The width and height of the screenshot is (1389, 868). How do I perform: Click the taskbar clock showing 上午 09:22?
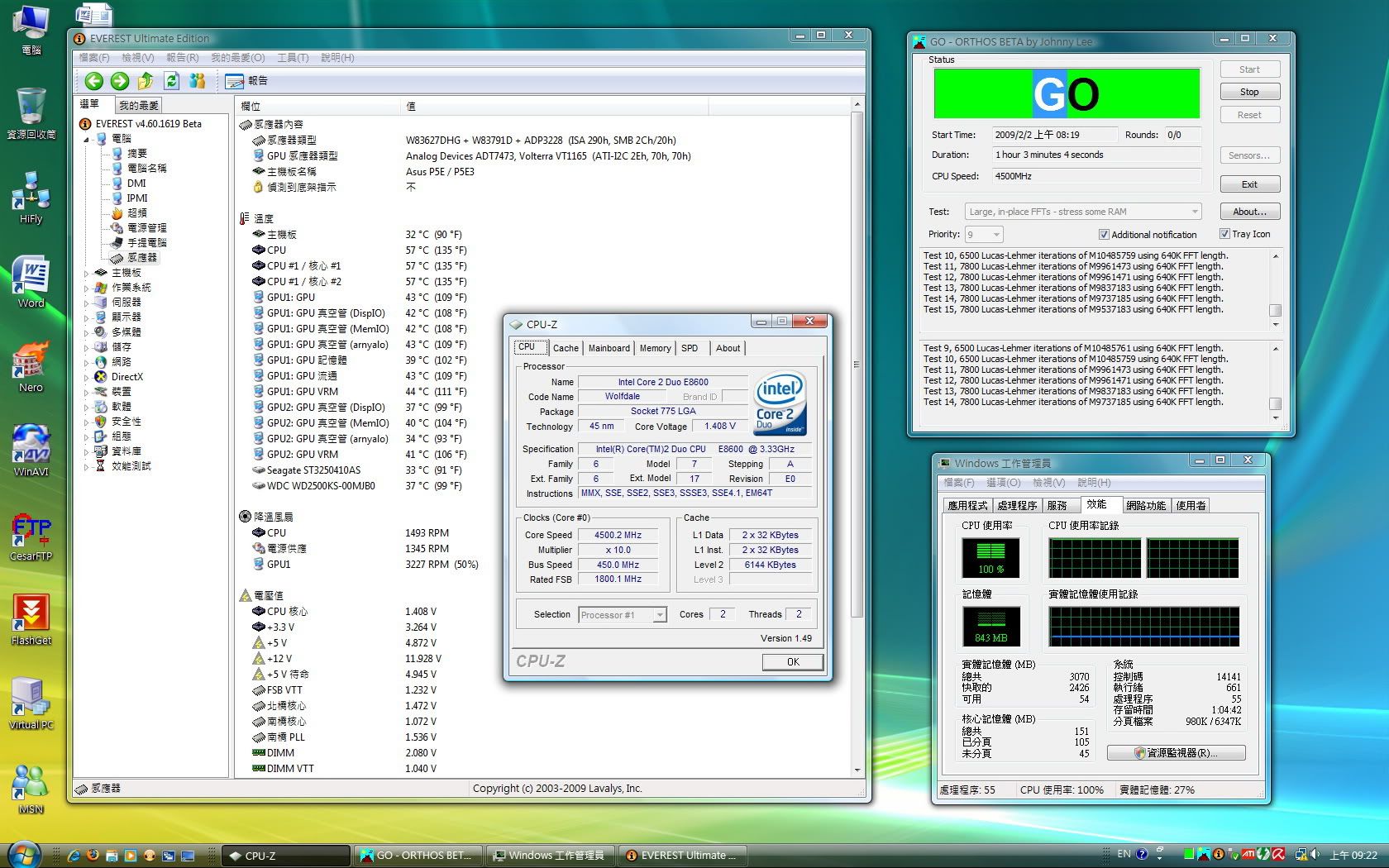pos(1353,856)
